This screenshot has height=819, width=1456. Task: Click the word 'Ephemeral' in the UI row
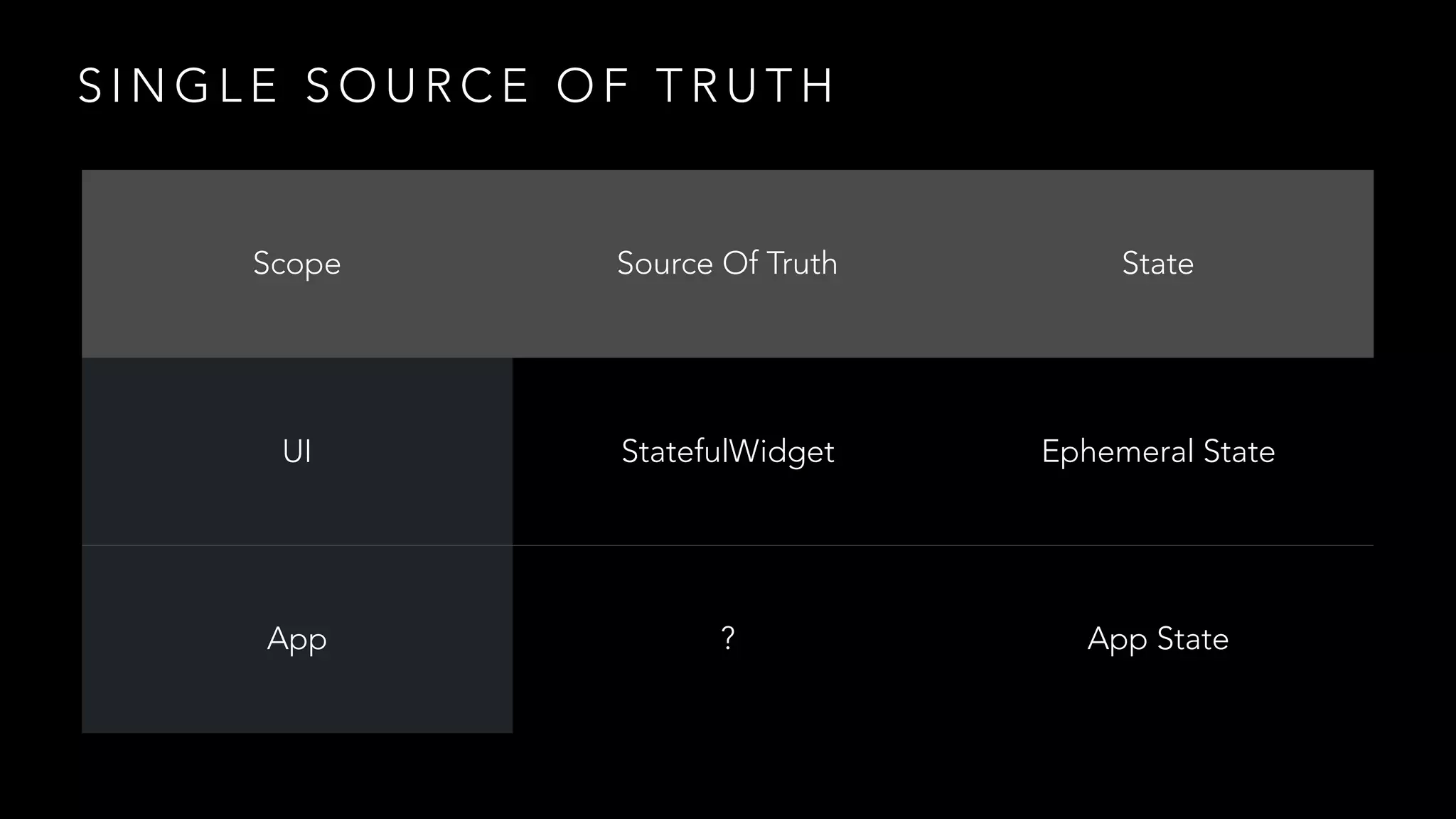click(1118, 451)
